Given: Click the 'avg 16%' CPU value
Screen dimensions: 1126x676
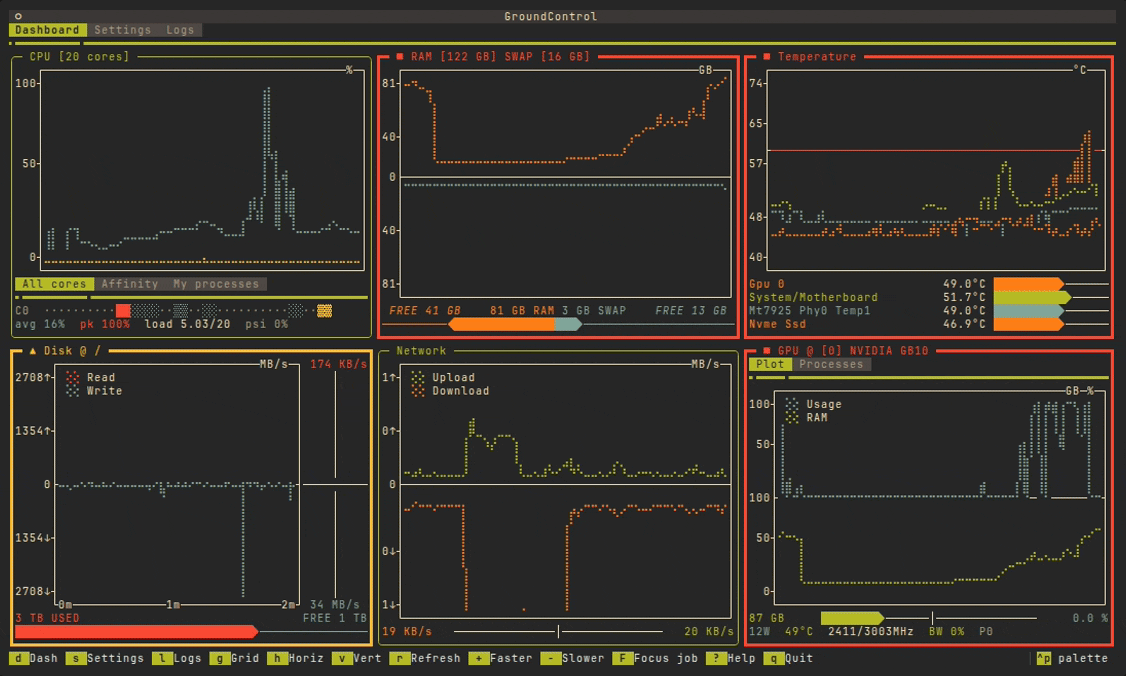Looking at the screenshot, I should click(40, 324).
